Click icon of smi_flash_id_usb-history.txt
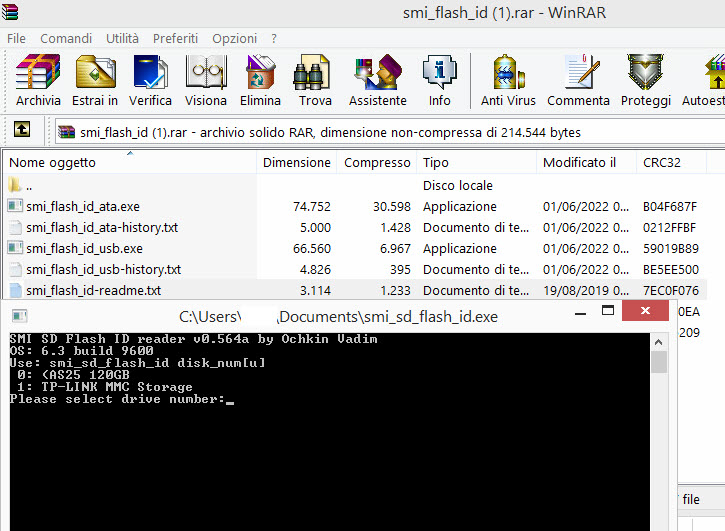 click(x=15, y=269)
